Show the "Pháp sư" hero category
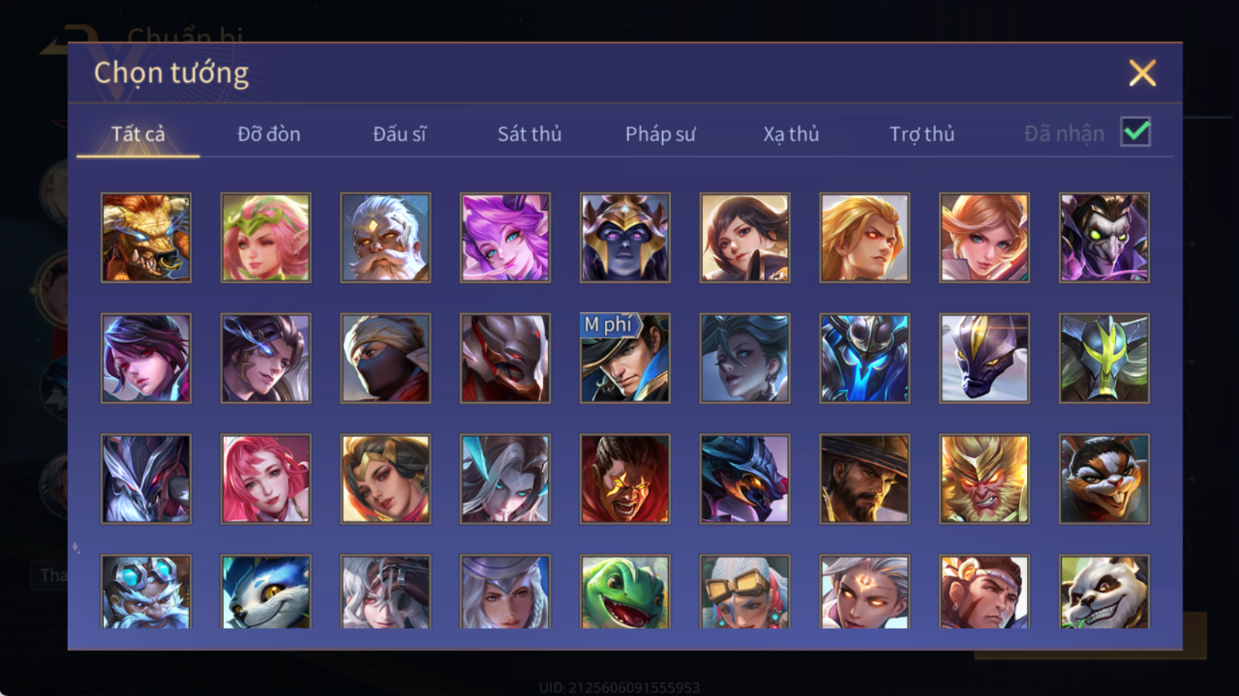 pyautogui.click(x=660, y=134)
